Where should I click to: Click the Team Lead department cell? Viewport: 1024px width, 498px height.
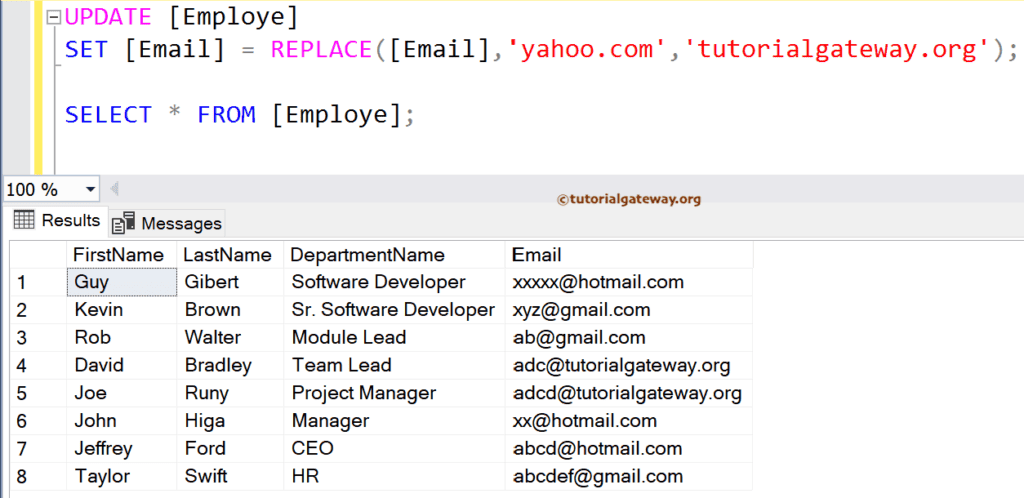(x=394, y=366)
